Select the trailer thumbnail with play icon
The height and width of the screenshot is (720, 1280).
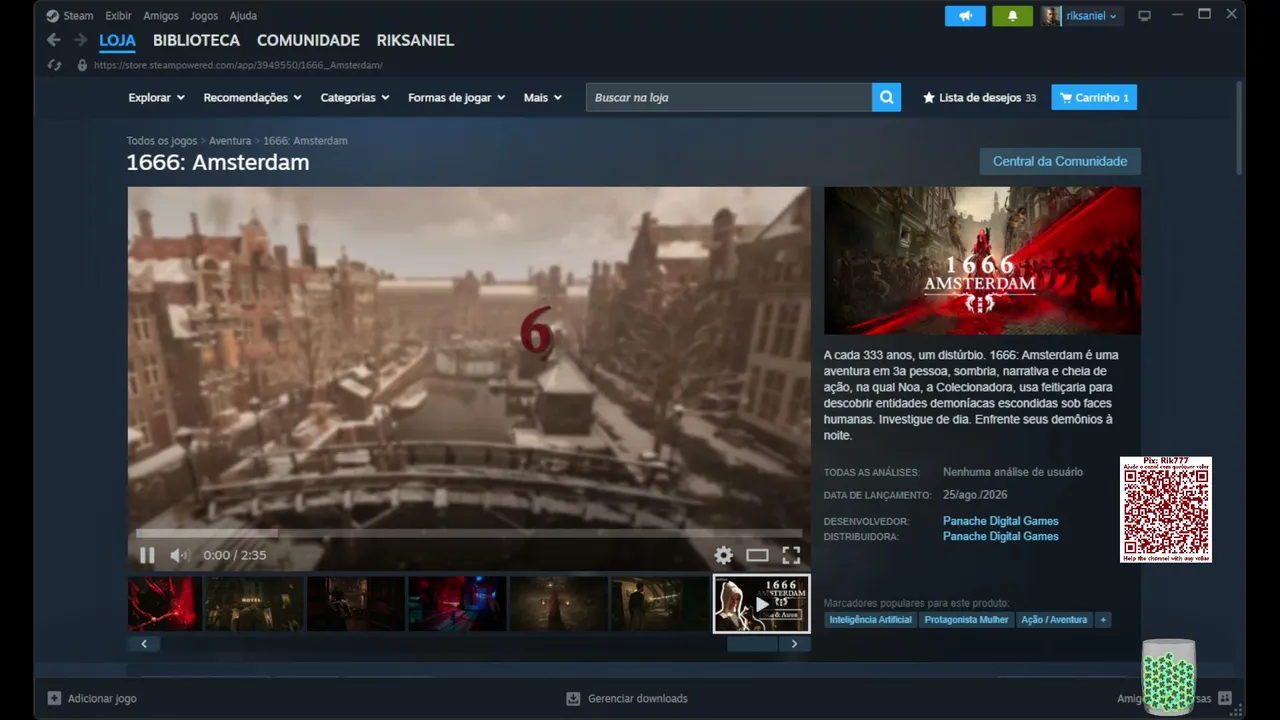(762, 604)
